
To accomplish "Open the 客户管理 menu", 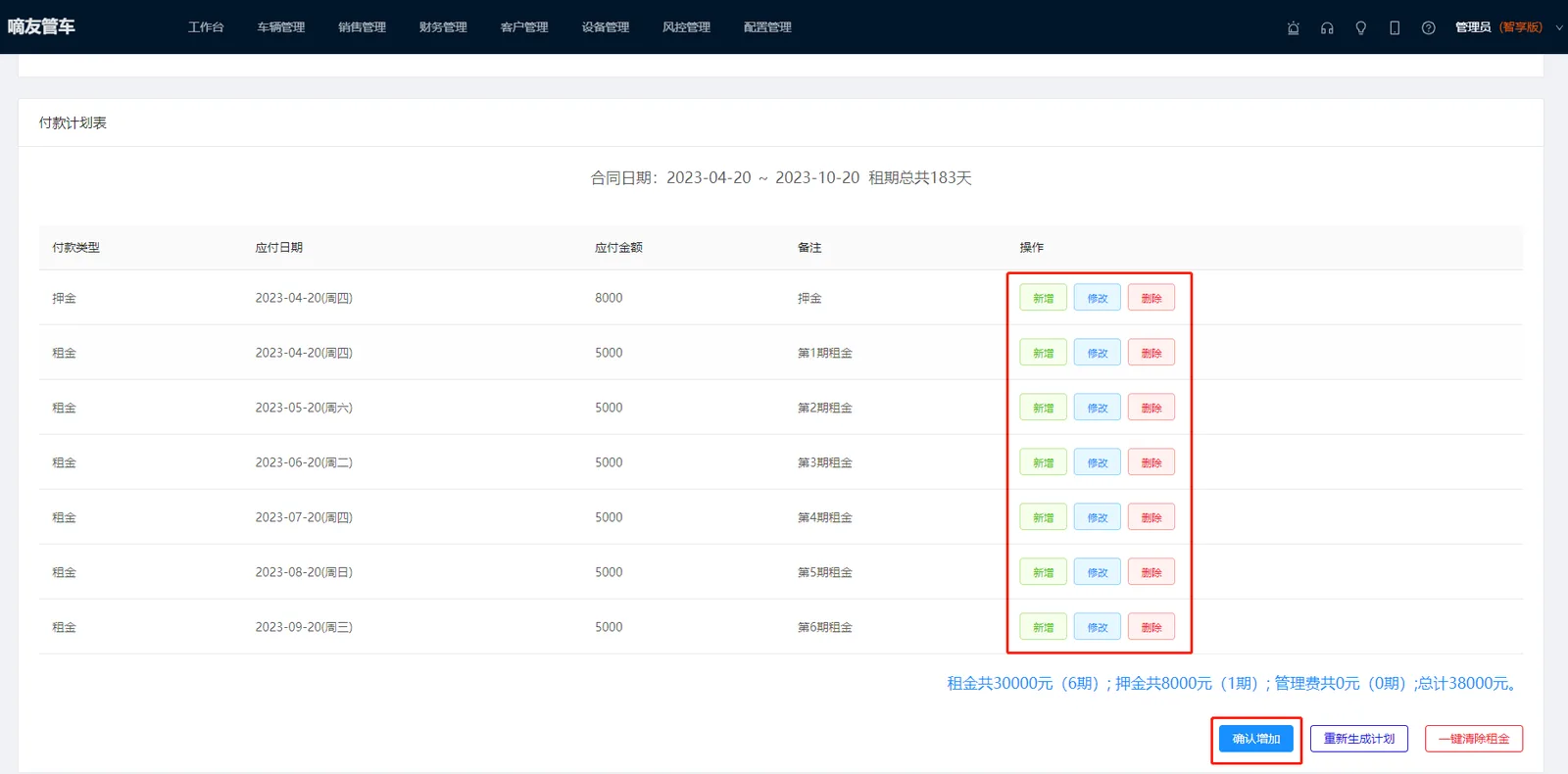I will pyautogui.click(x=524, y=27).
